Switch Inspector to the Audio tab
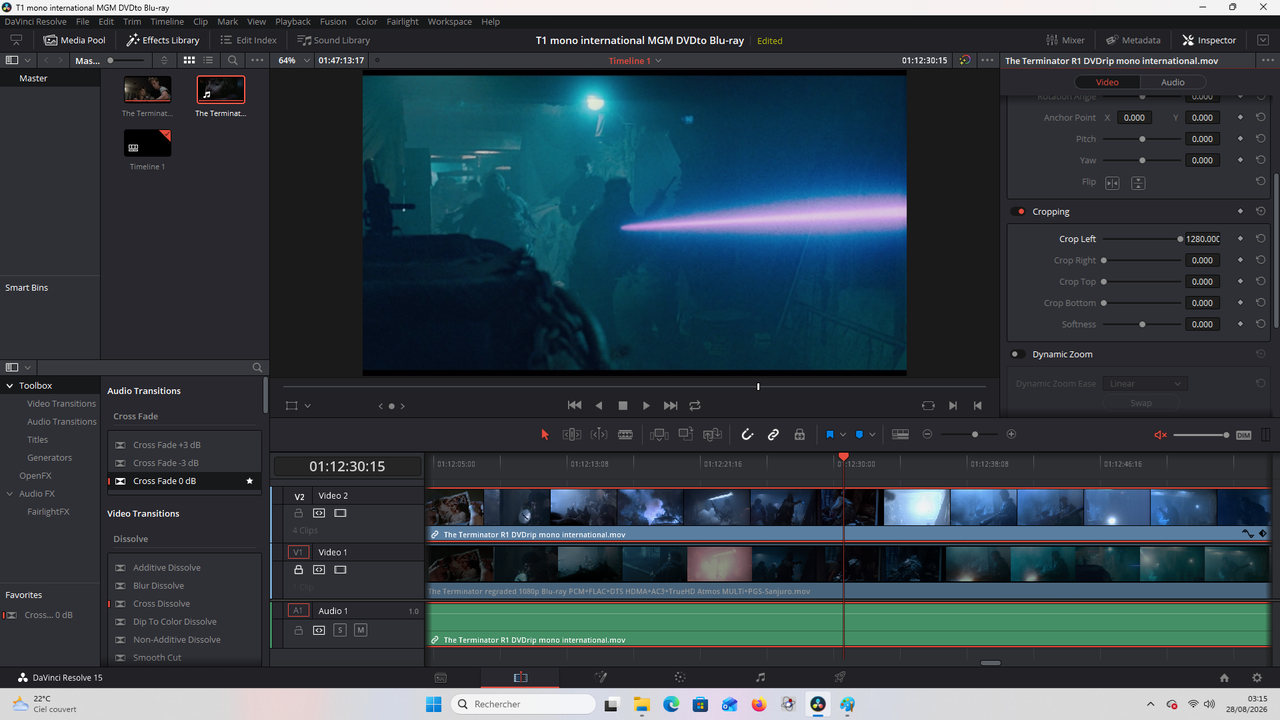 coord(1172,82)
